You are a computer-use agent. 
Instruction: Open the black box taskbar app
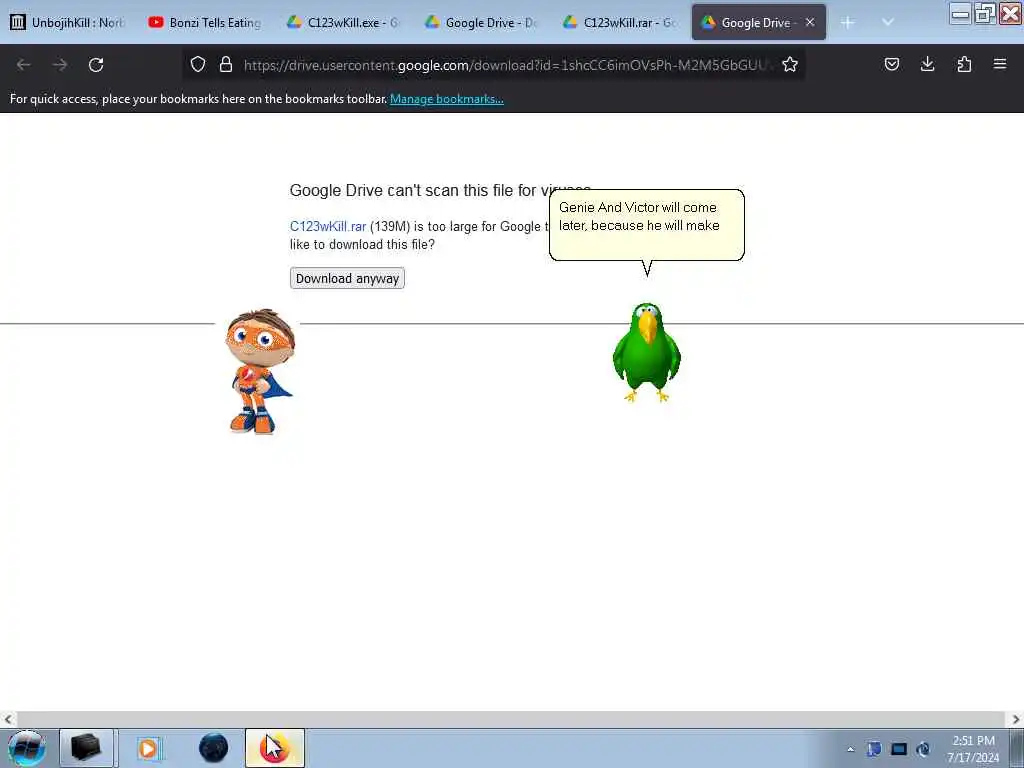86,748
